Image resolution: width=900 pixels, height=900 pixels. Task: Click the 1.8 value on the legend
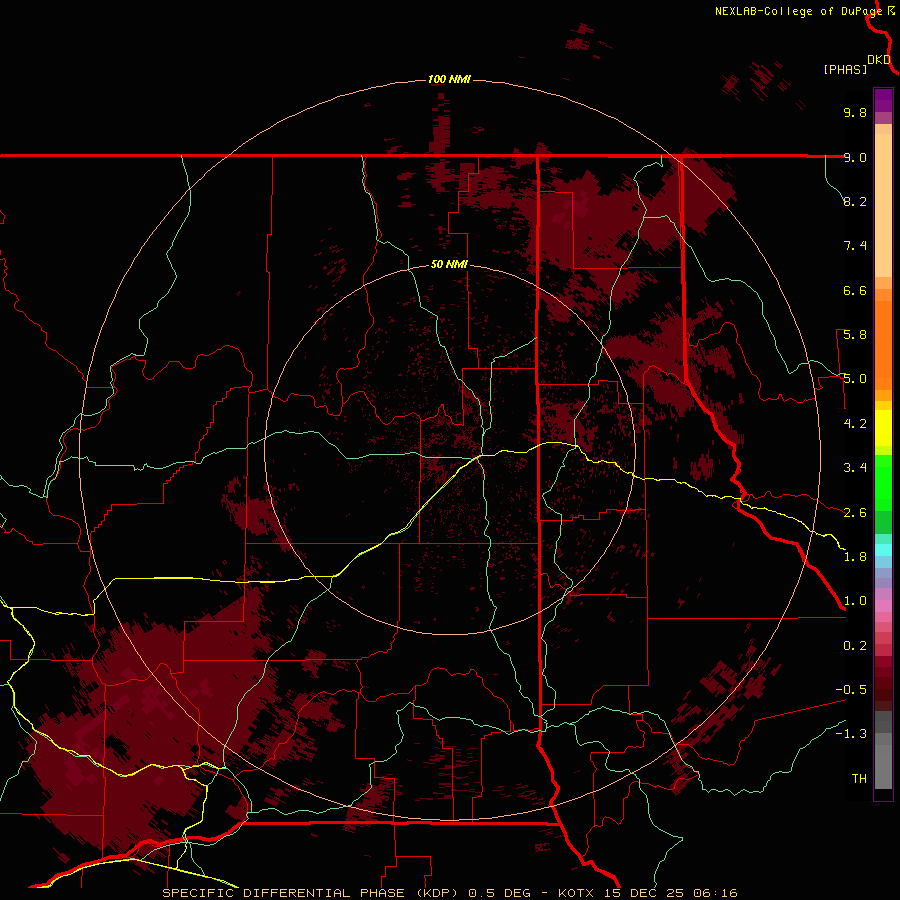[855, 557]
